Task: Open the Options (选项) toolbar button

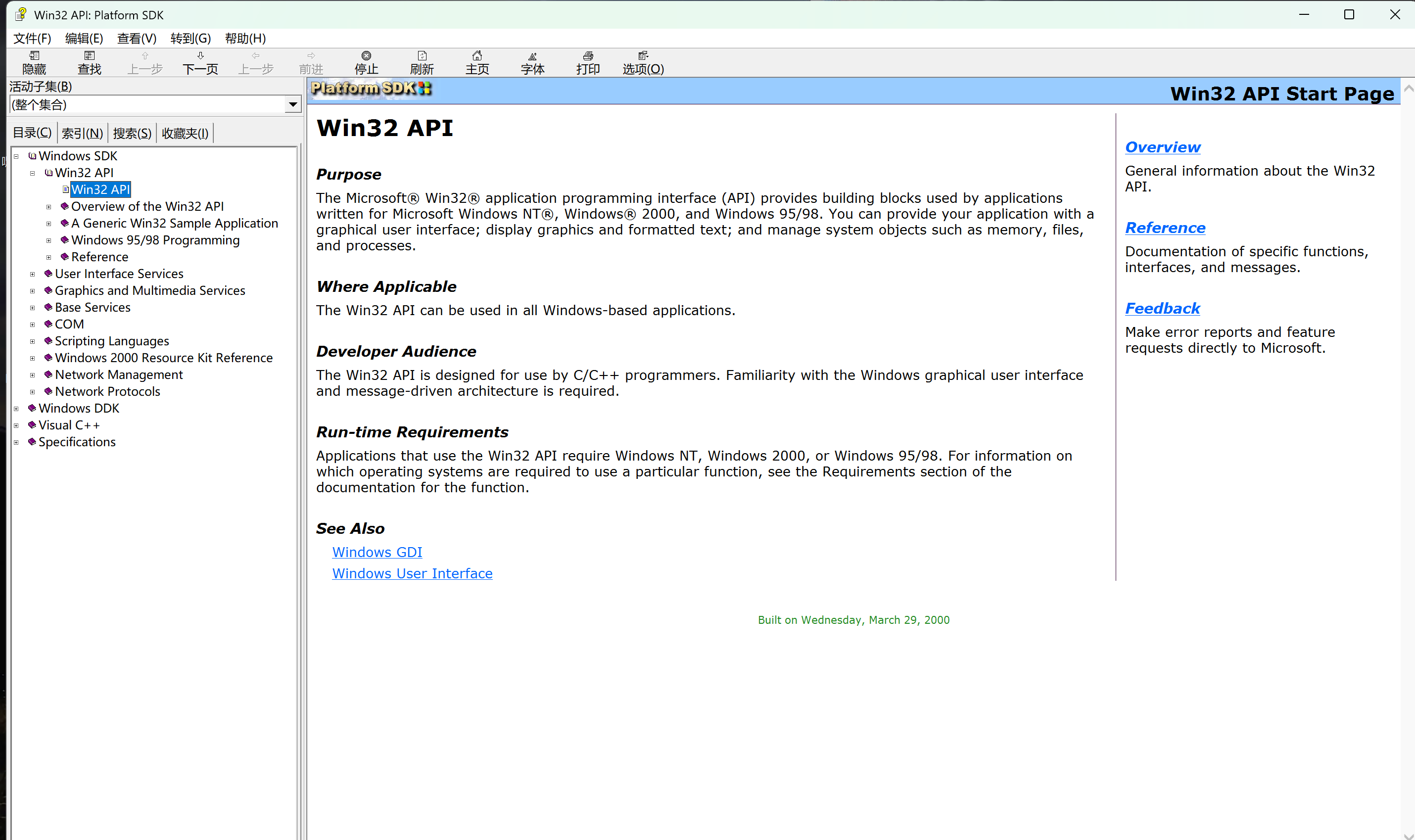Action: click(643, 56)
